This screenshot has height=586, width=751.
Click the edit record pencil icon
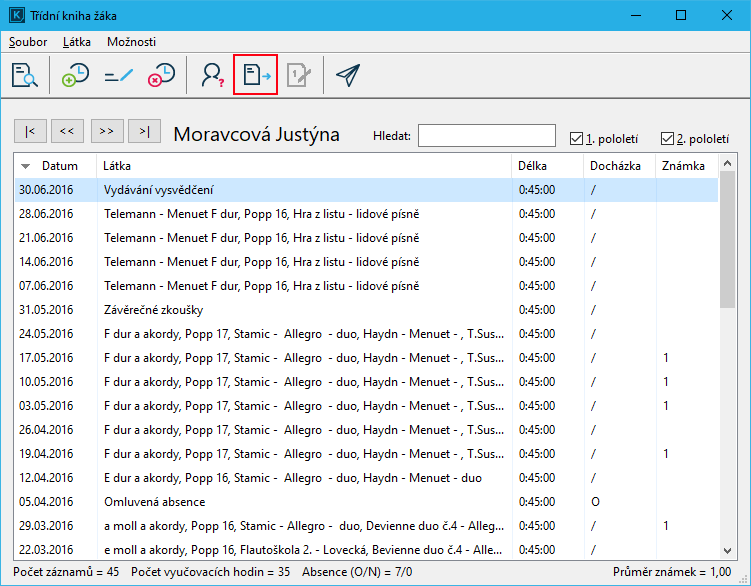pyautogui.click(x=119, y=76)
